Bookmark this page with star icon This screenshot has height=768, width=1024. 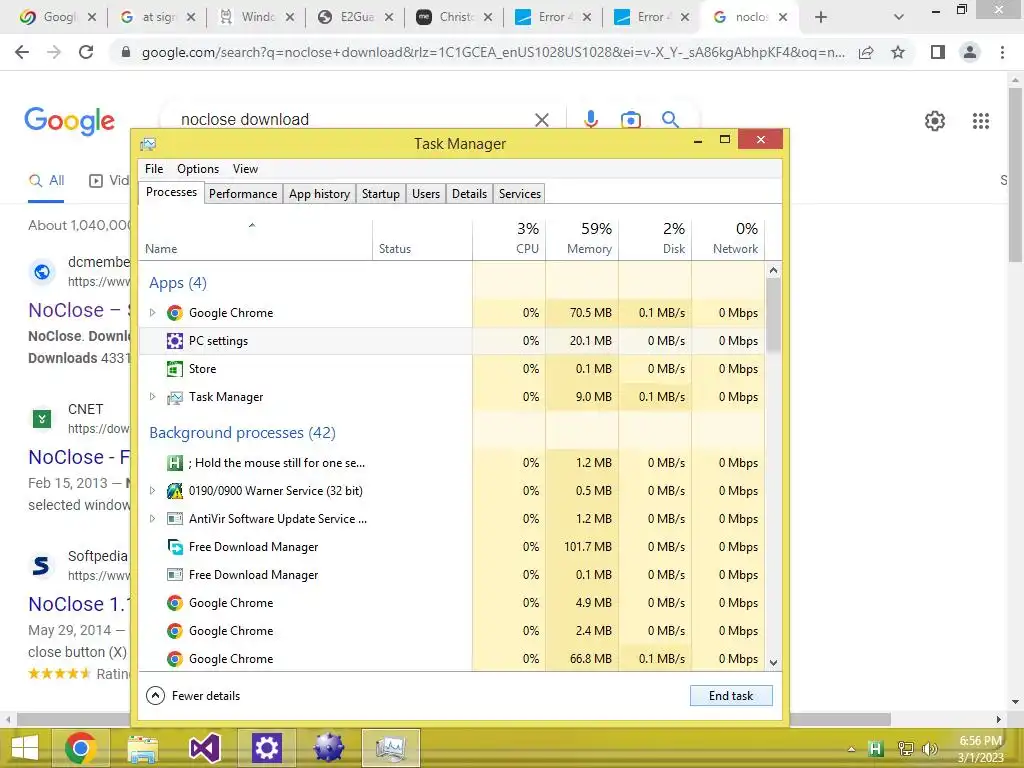[x=898, y=52]
